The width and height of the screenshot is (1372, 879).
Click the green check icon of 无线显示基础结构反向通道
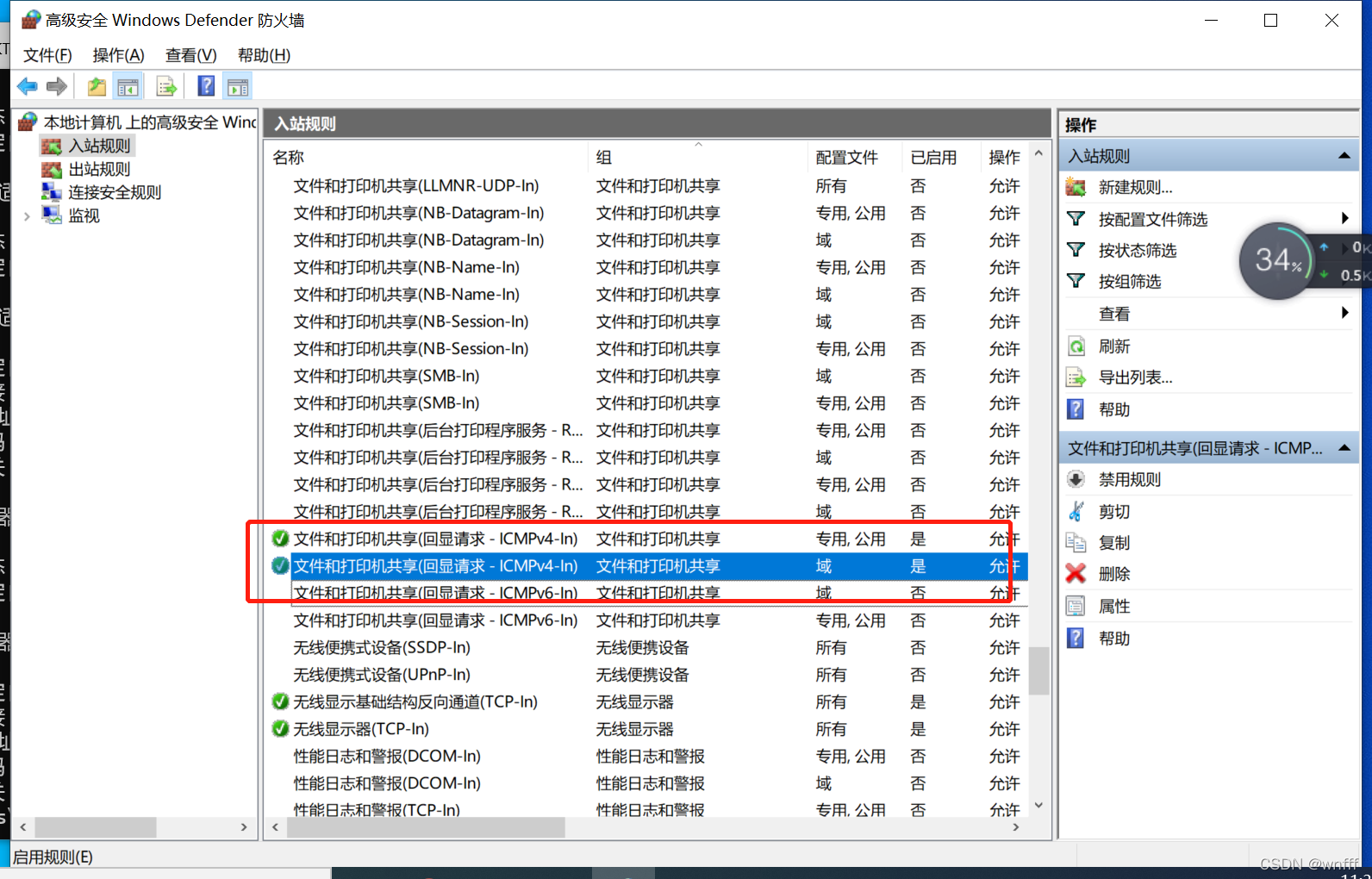click(280, 701)
